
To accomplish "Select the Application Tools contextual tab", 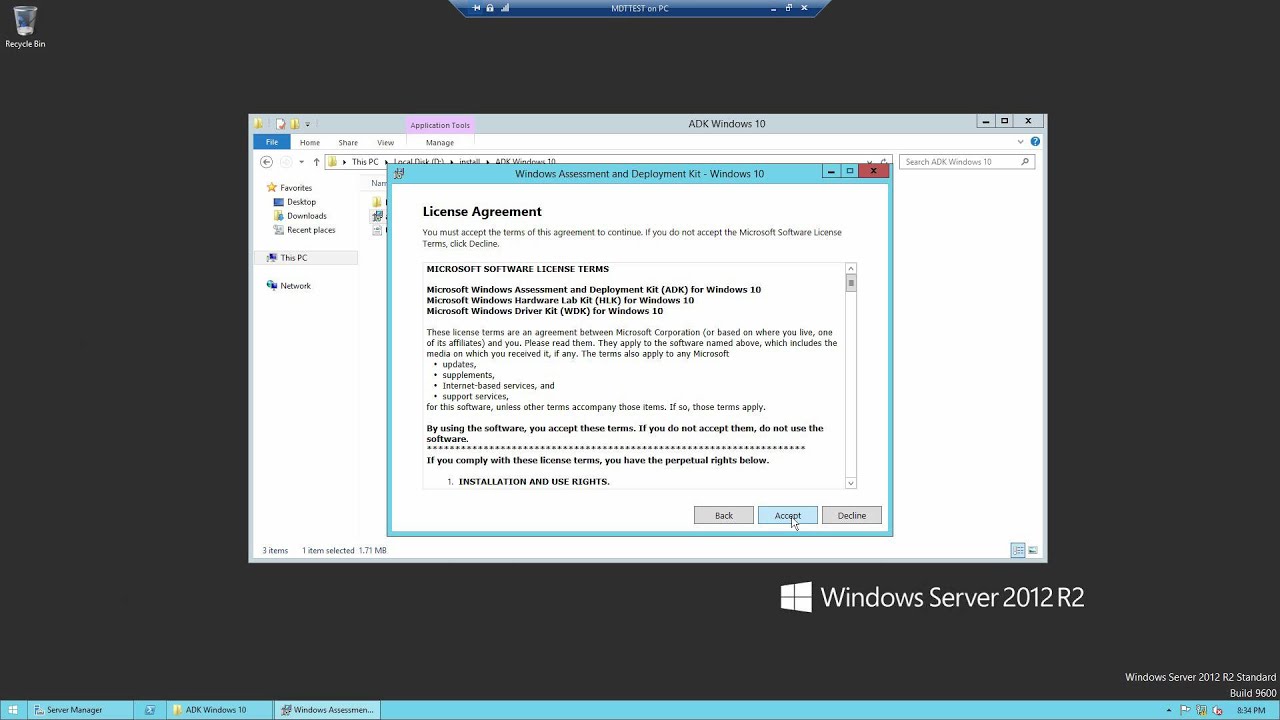I will [440, 125].
